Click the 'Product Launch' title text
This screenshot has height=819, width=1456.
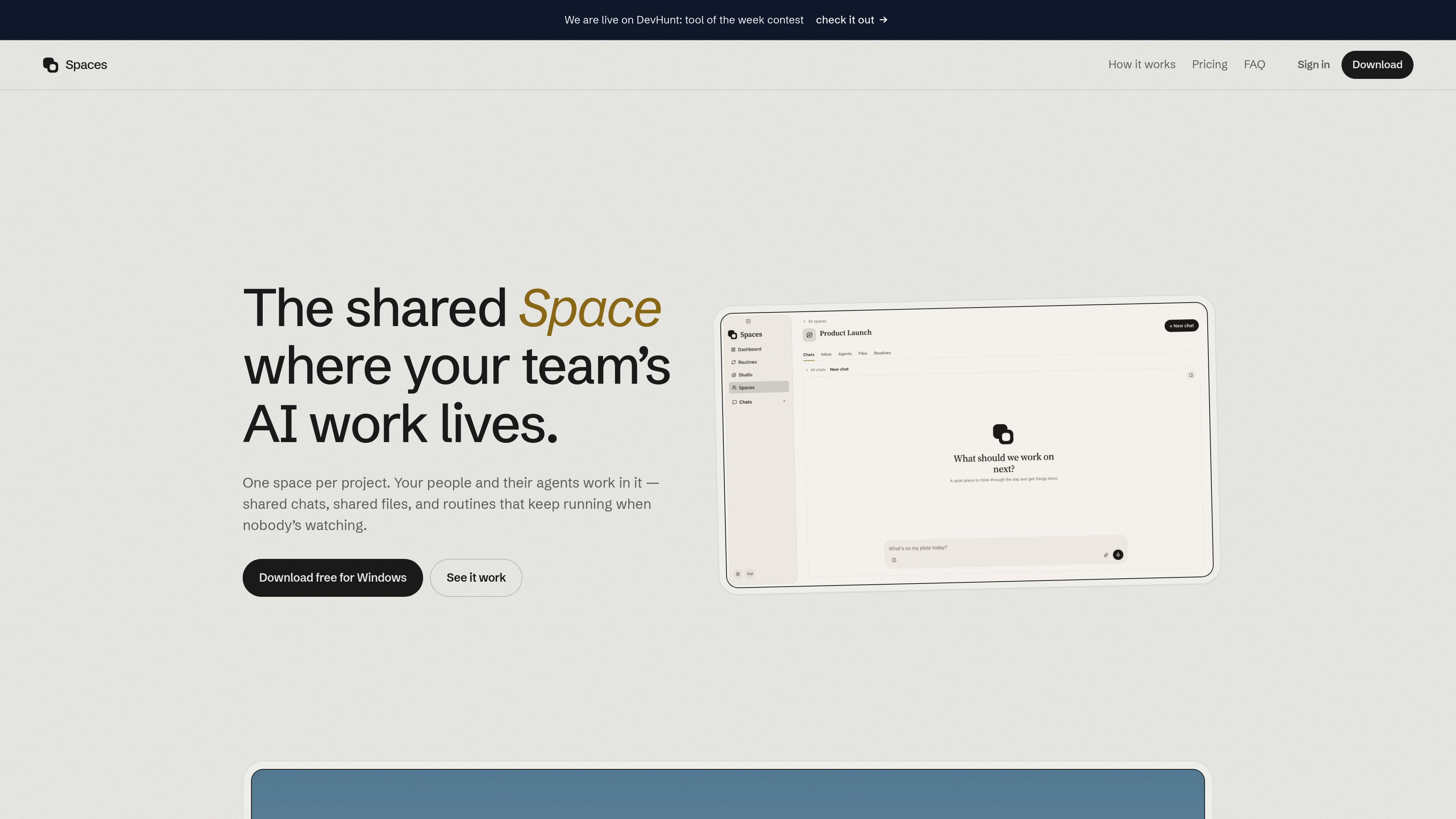point(846,333)
